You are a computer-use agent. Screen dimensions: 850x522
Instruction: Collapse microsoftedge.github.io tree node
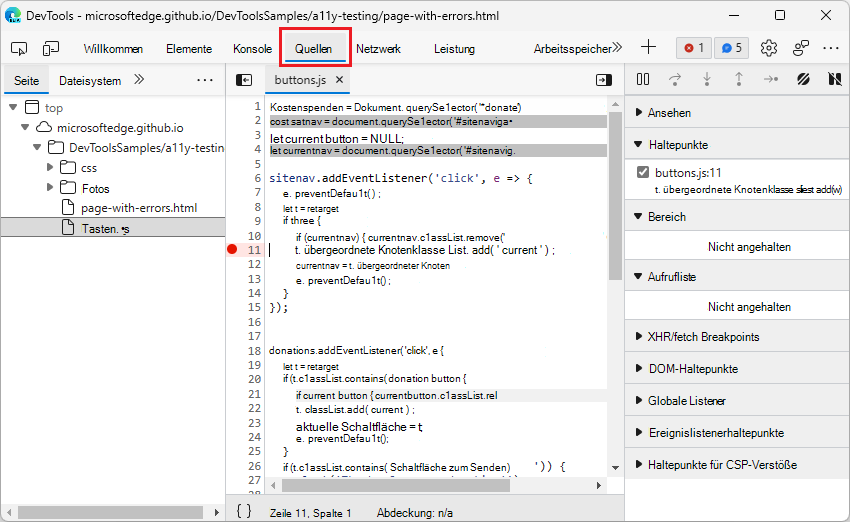coord(25,127)
